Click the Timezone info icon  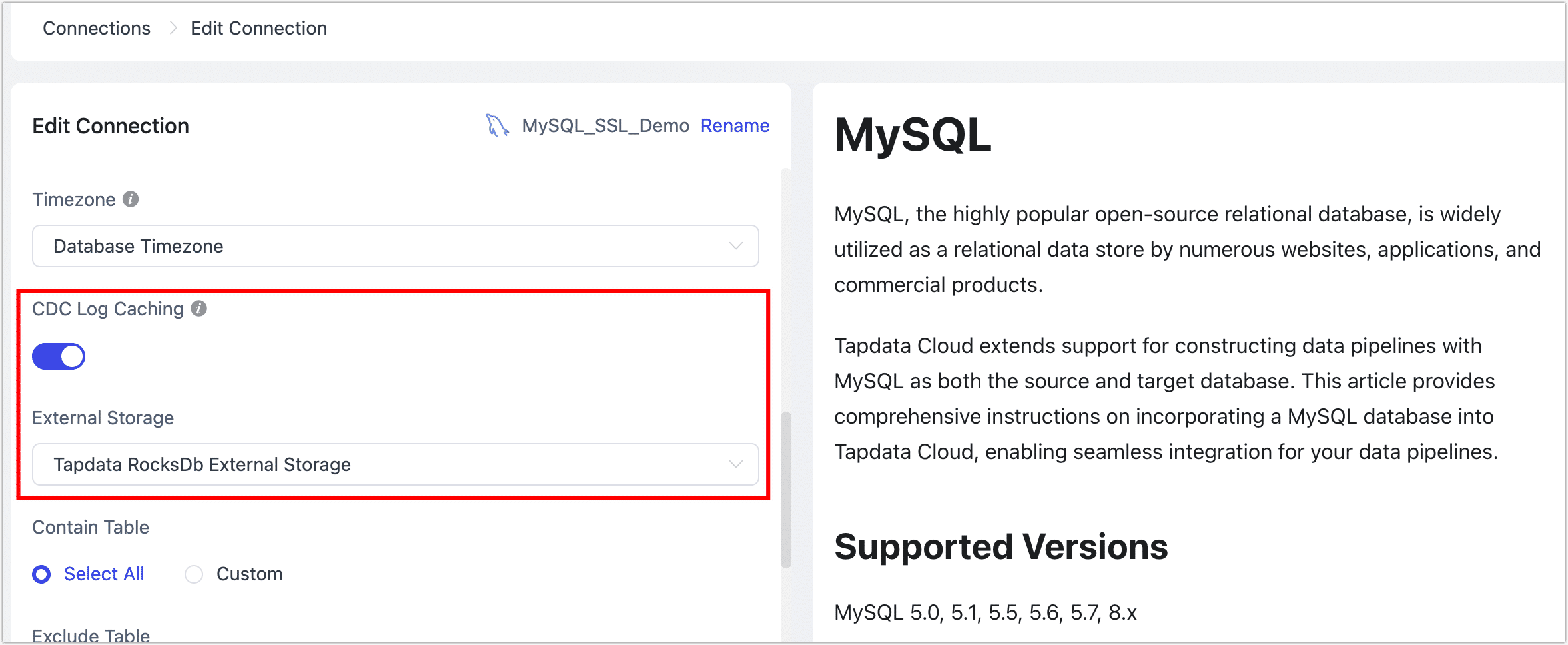131,199
